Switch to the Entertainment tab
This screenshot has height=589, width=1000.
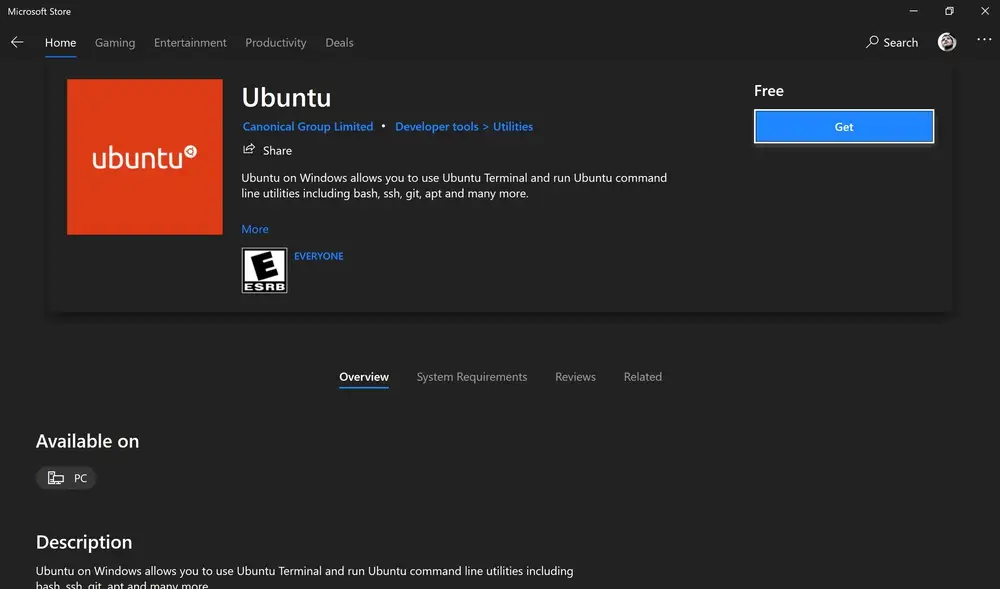(190, 43)
